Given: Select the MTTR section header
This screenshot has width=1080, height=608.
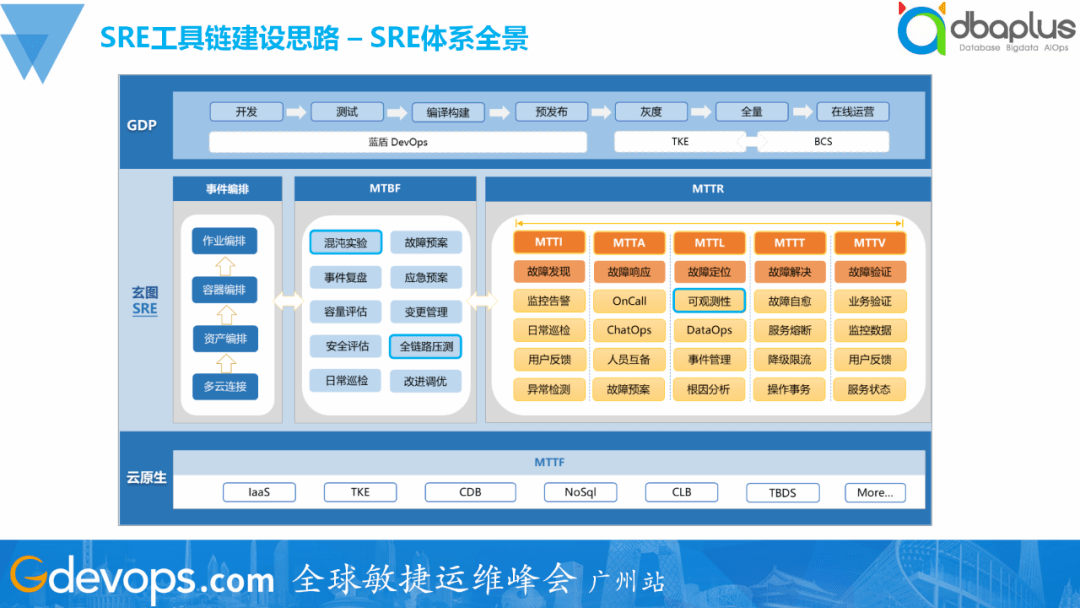Looking at the screenshot, I should pos(707,188).
